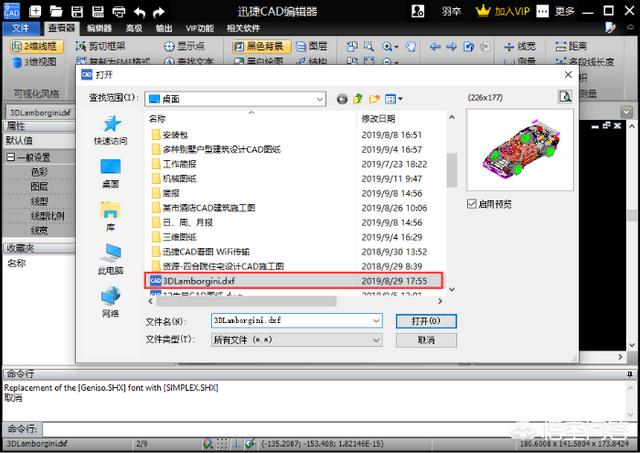Click the 打开(O) button
This screenshot has width=640, height=453.
point(426,321)
